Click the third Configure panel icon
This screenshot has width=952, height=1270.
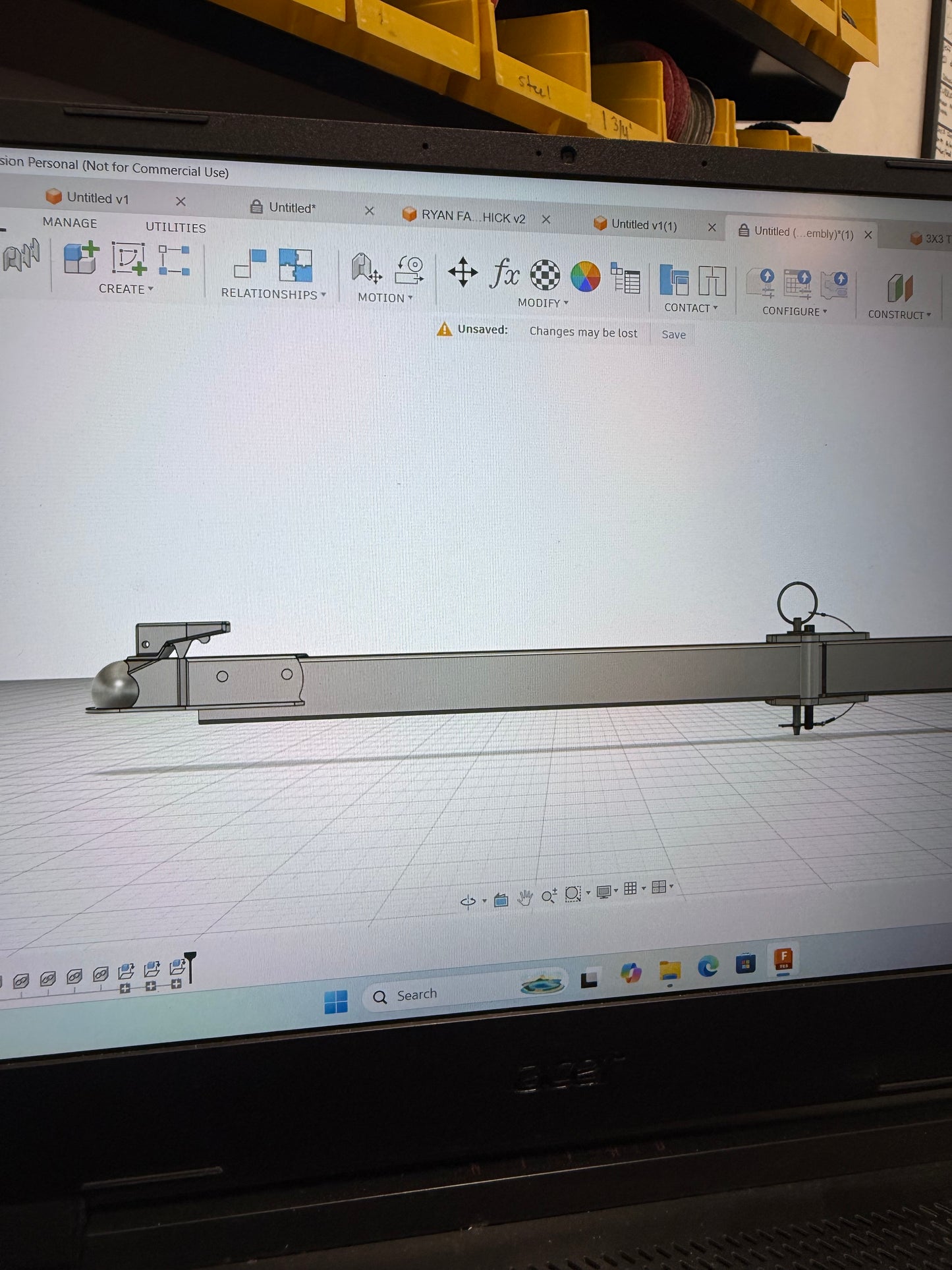click(x=834, y=286)
